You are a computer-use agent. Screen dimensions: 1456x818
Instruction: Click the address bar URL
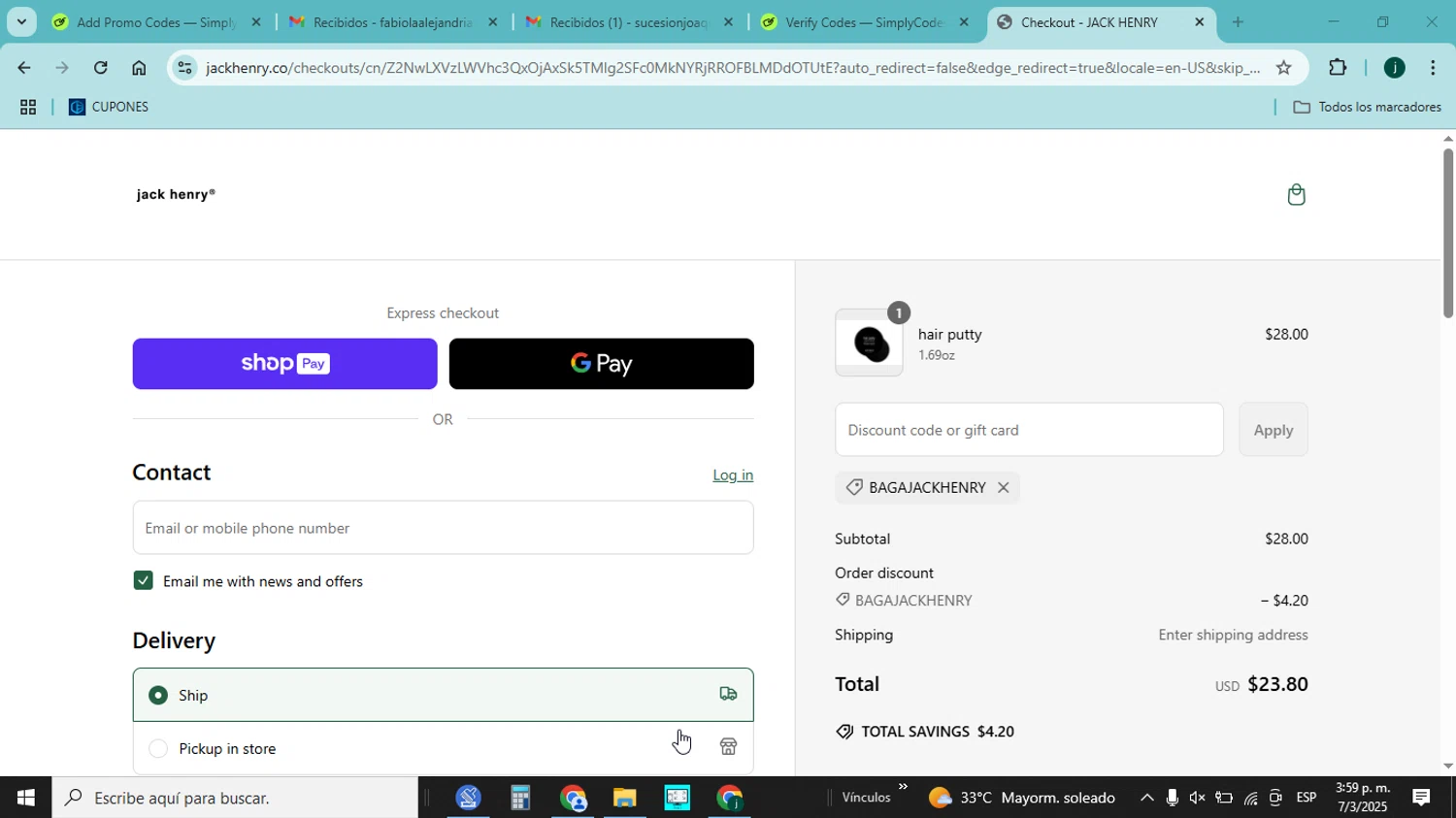(x=732, y=68)
